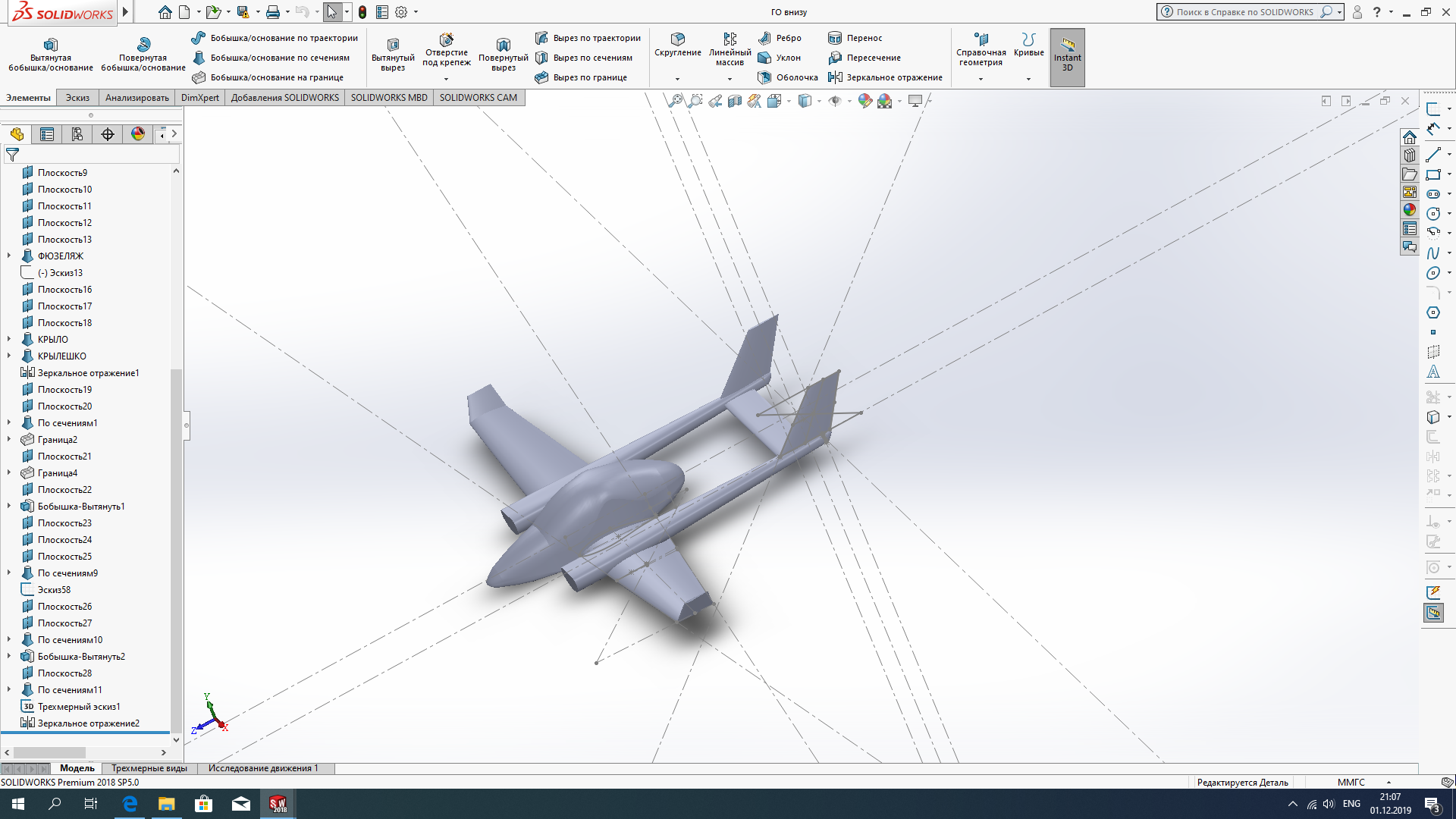The image size is (1456, 819).
Task: Click Зеркальное отражение in ribbon
Action: click(885, 77)
